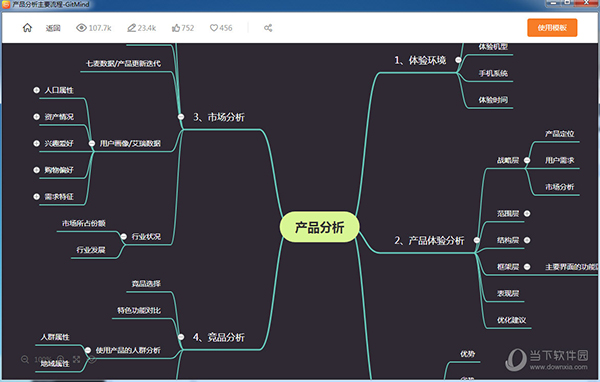The image size is (600, 382).
Task: Select the 资产情况 node text
Action: click(59, 116)
